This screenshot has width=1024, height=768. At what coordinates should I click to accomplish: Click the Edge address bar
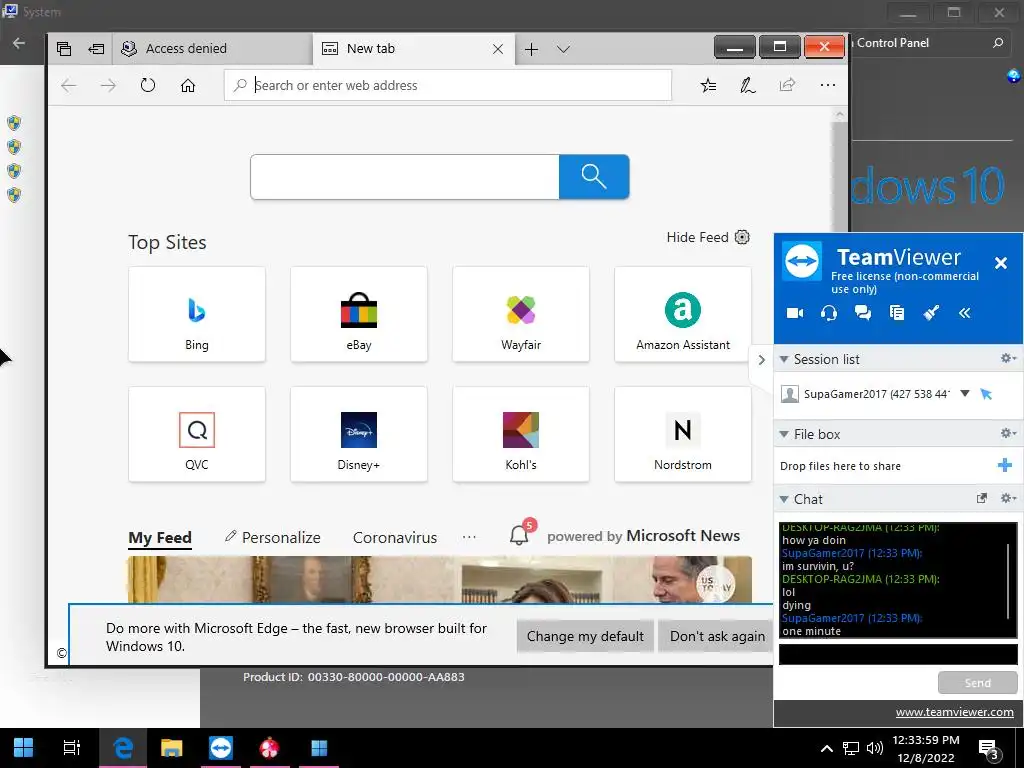447,86
